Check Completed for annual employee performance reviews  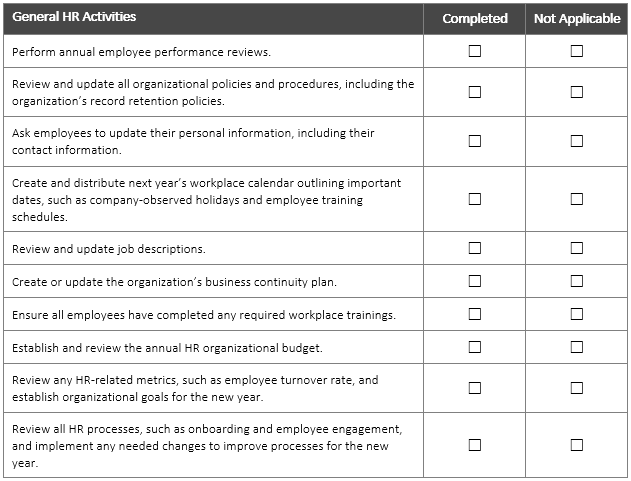point(475,51)
